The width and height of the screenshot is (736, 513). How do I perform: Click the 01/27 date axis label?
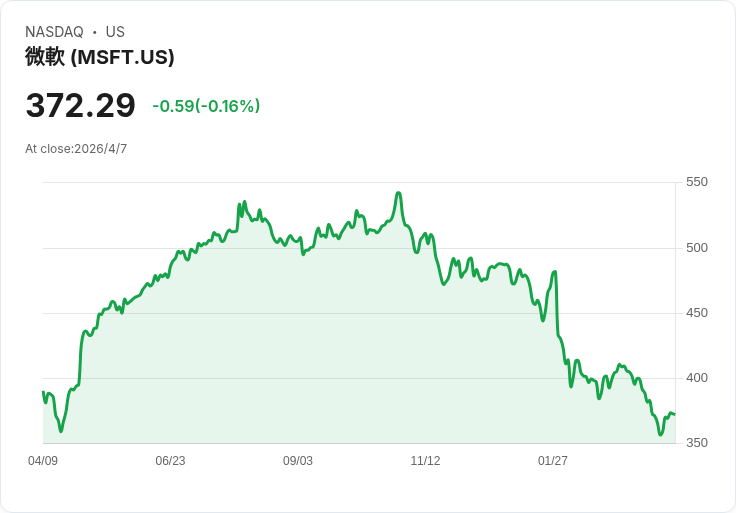(552, 460)
